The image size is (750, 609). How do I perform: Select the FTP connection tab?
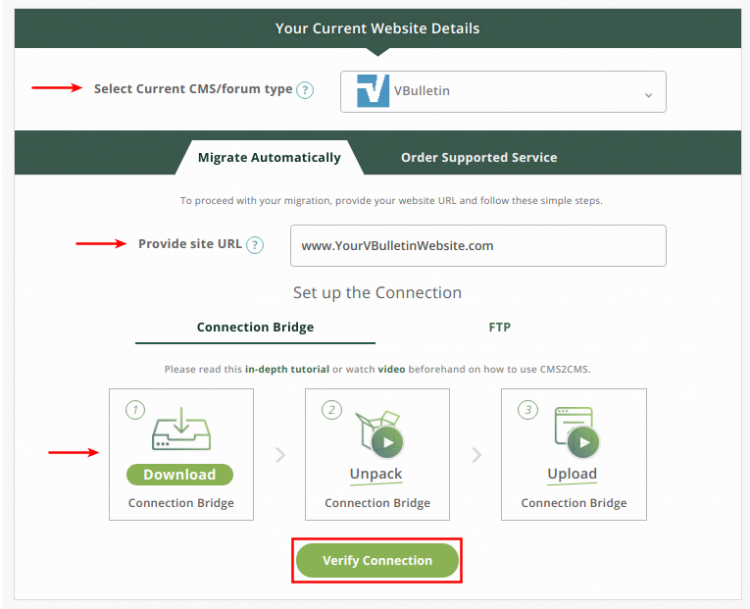(499, 327)
